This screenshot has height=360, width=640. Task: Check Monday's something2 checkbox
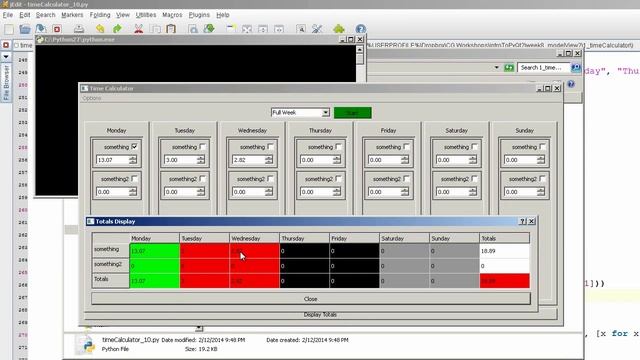click(134, 179)
